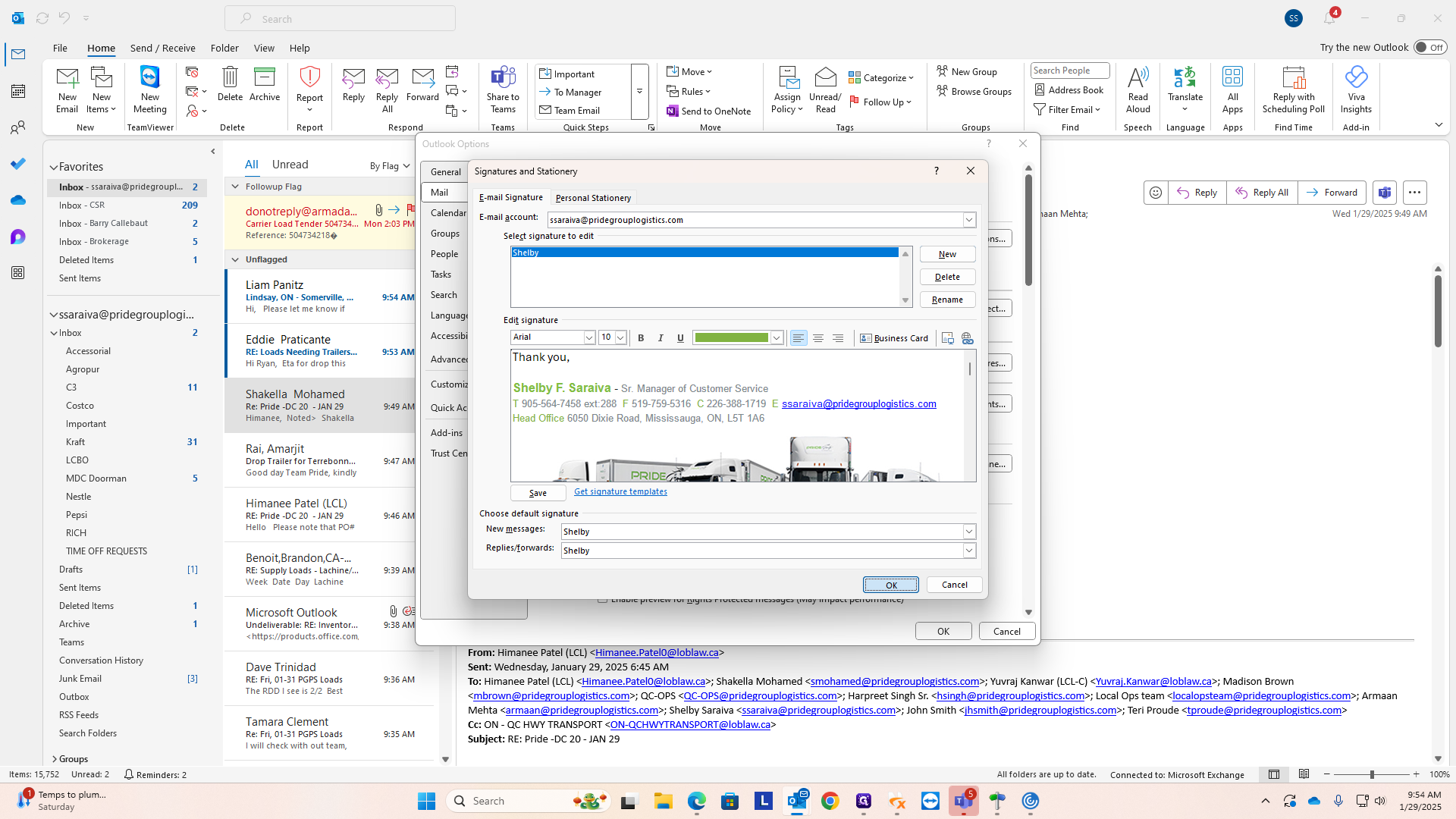The height and width of the screenshot is (819, 1456).
Task: Collapse Favorites folder group
Action: (54, 167)
